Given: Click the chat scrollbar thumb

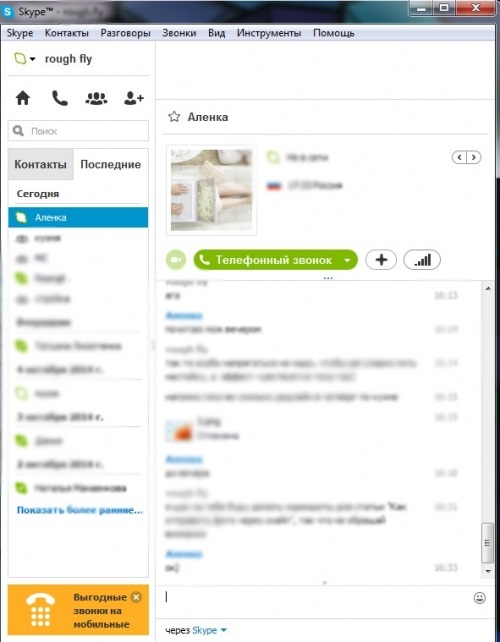Looking at the screenshot, I should (488, 543).
